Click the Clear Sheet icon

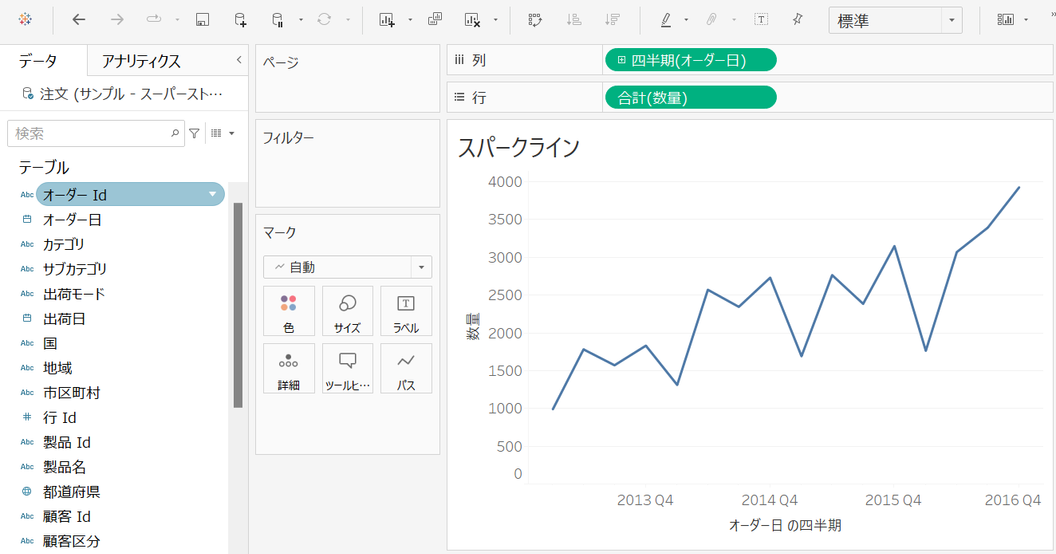click(x=472, y=20)
